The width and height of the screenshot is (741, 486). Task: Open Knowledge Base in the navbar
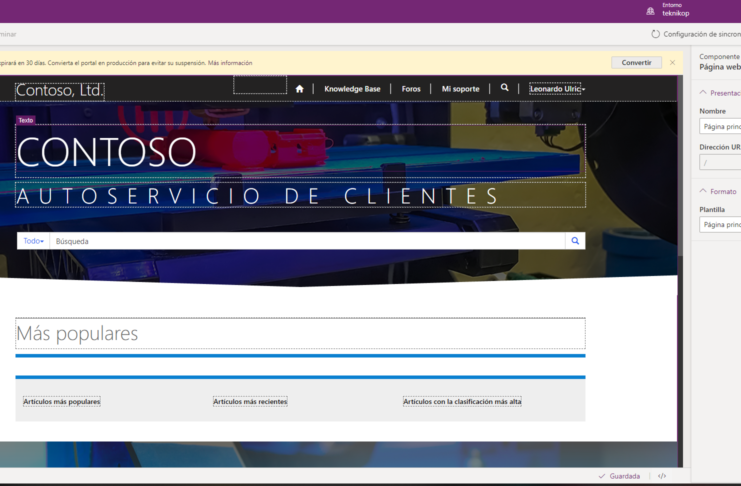tap(352, 89)
